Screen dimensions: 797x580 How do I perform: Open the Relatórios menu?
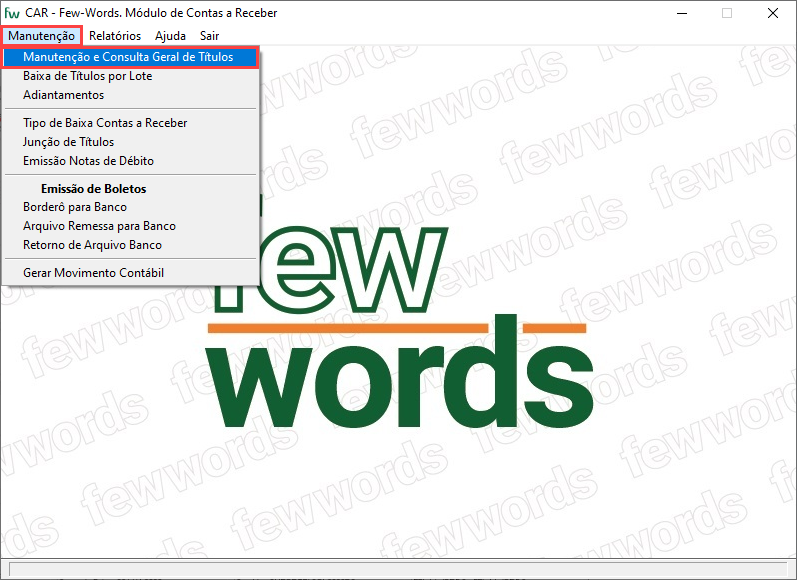pyautogui.click(x=115, y=36)
